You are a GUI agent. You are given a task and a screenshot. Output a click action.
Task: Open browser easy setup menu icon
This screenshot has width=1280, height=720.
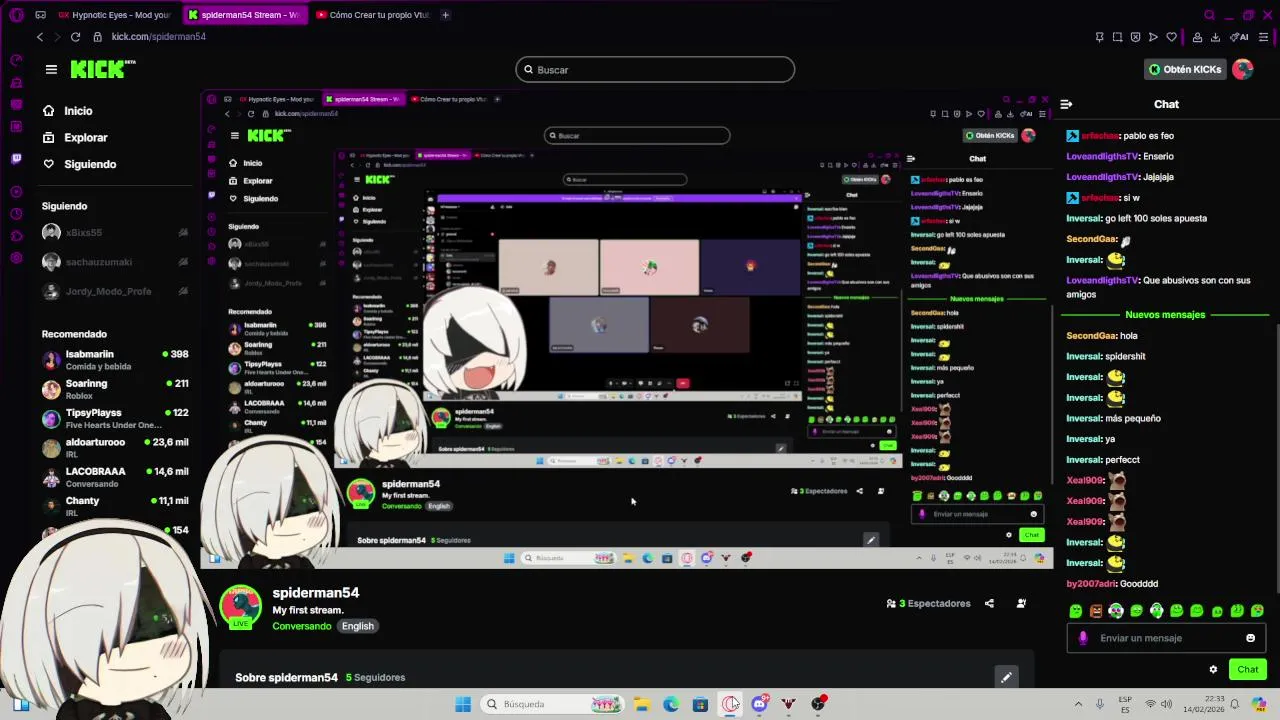1263,37
